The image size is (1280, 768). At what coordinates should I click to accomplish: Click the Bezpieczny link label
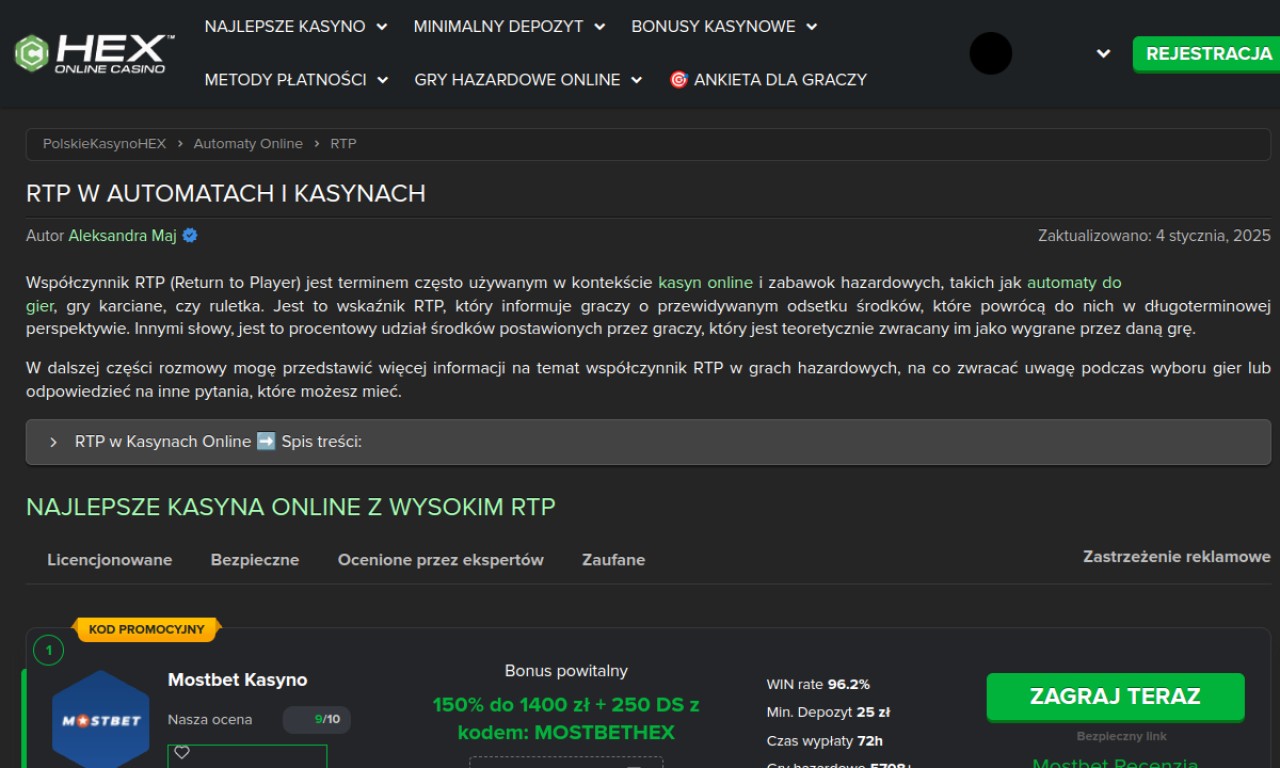click(x=1121, y=736)
